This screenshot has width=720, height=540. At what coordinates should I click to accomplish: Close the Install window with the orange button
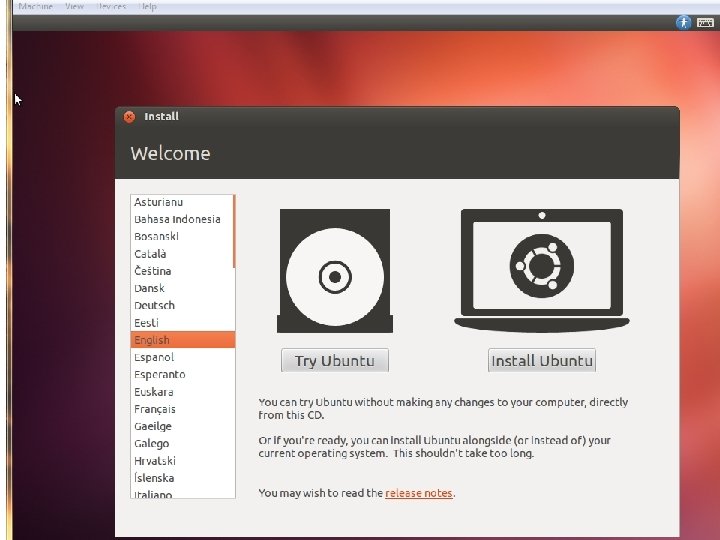coord(129,117)
